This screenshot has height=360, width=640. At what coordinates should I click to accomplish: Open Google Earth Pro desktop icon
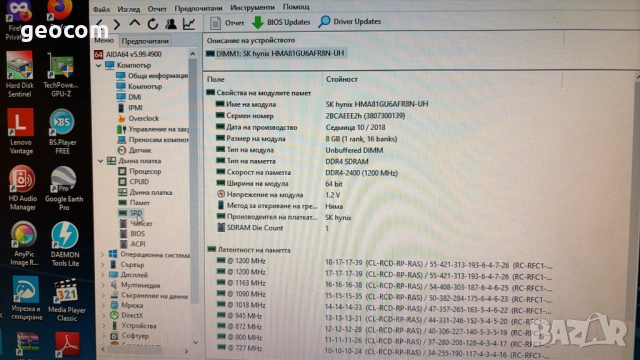[64, 188]
